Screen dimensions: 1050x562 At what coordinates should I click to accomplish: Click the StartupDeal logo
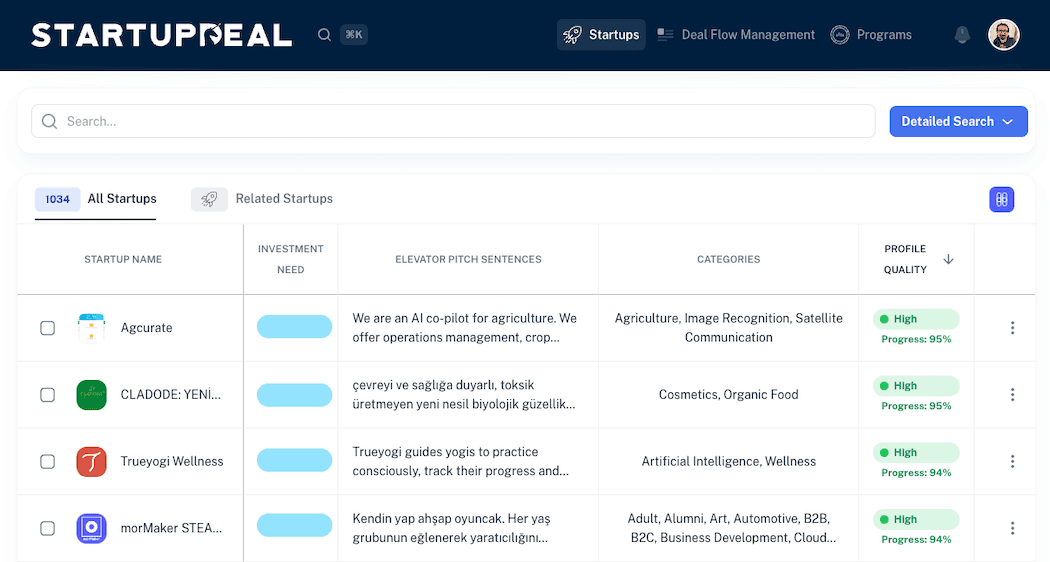(x=161, y=35)
